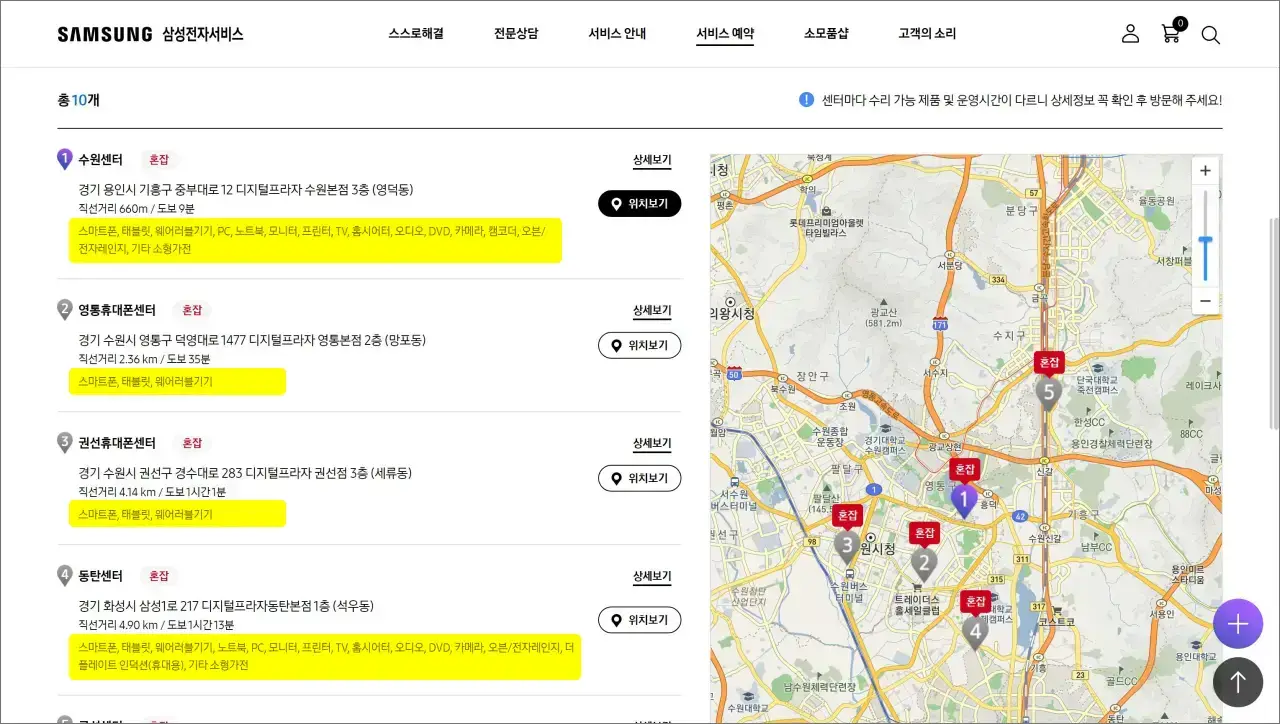Click 혼잡 badge next to 권선휴대폰센터

(x=192, y=443)
